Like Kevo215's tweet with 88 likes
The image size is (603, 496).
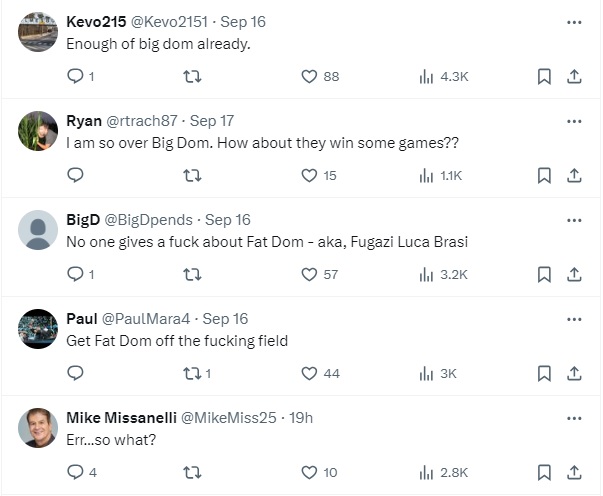pyautogui.click(x=309, y=77)
